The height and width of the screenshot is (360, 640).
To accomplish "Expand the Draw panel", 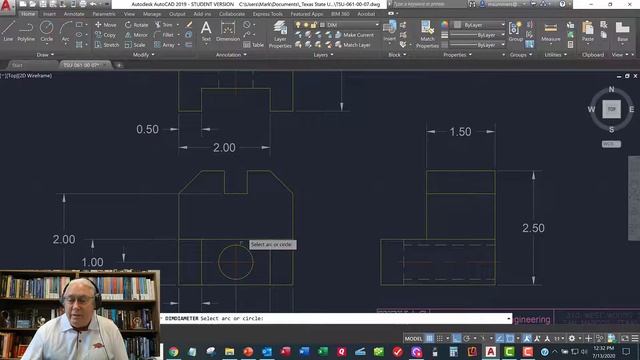I will [45, 55].
